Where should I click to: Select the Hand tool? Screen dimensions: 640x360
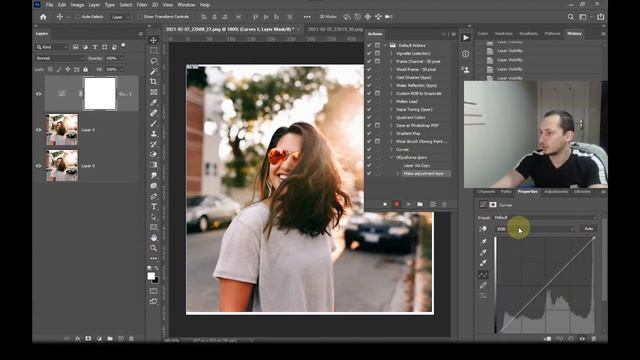pyautogui.click(x=153, y=238)
